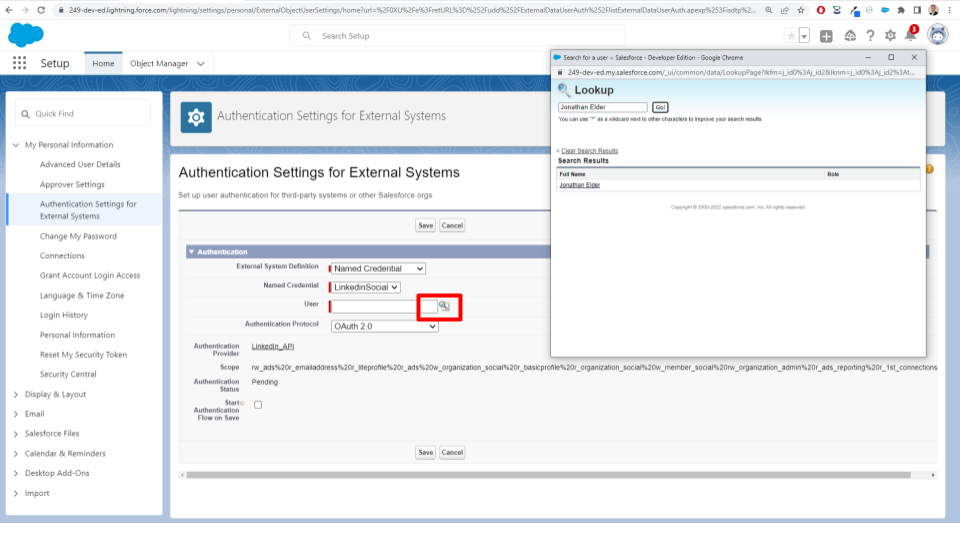Click Clear Search Results link
Screen dimensions: 960x540
click(590, 151)
